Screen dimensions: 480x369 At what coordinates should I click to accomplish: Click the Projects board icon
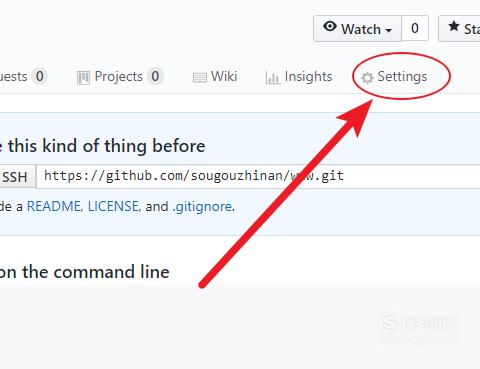coord(83,78)
